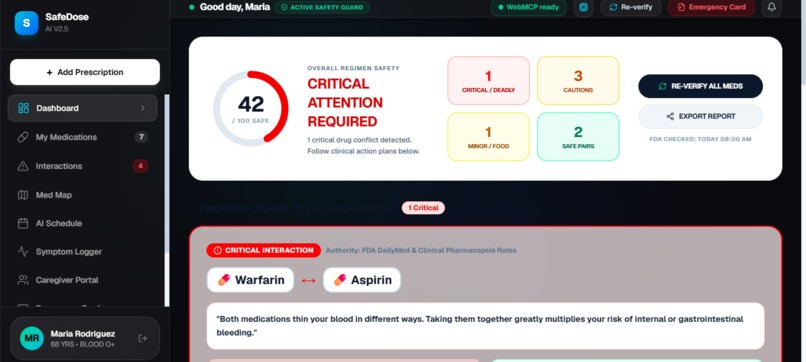The image size is (806, 362).
Task: Click the Med Map icon
Action: point(23,195)
